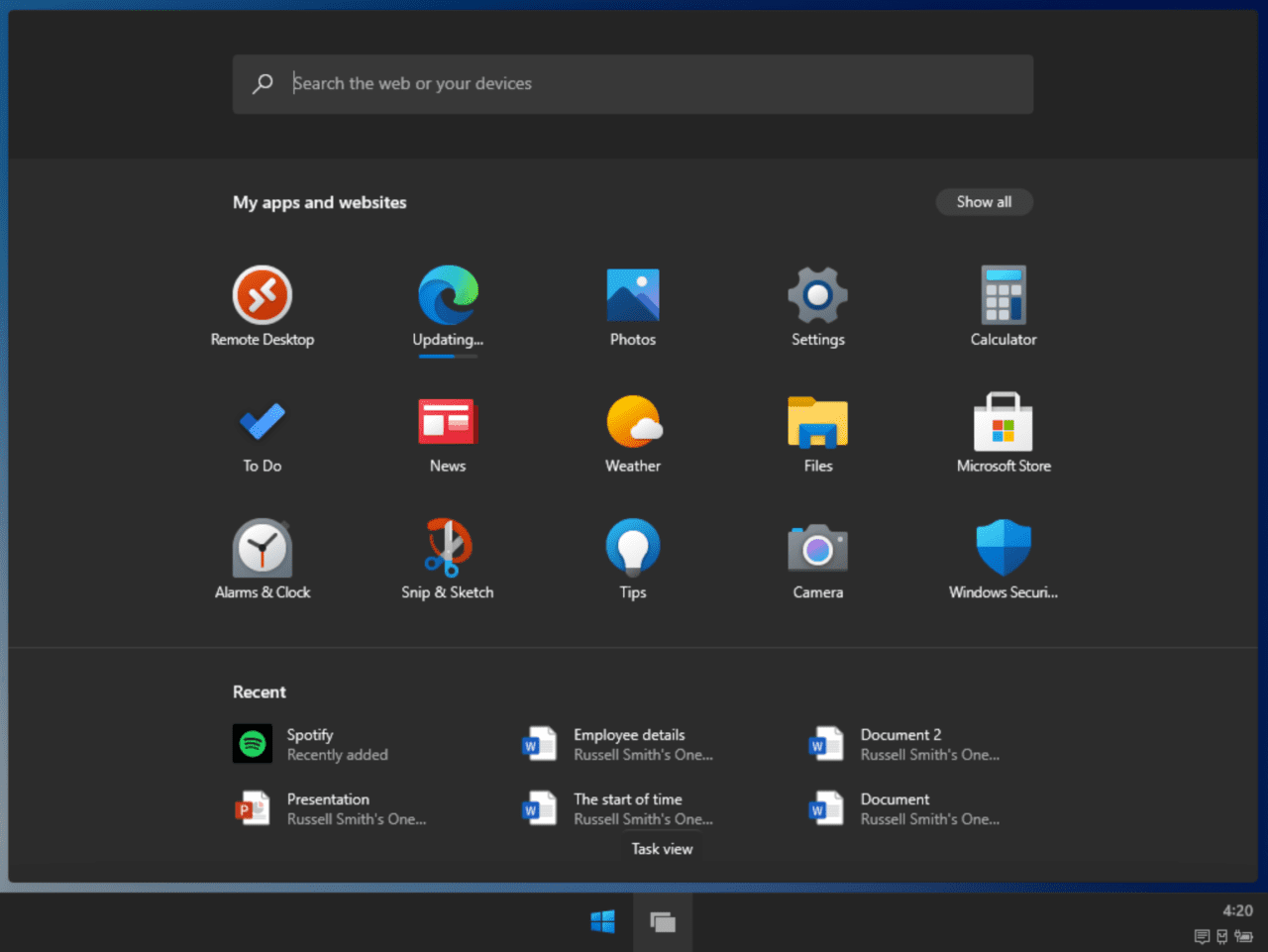Click the Windows Start button on taskbar
Image resolution: width=1268 pixels, height=952 pixels.
pyautogui.click(x=602, y=922)
